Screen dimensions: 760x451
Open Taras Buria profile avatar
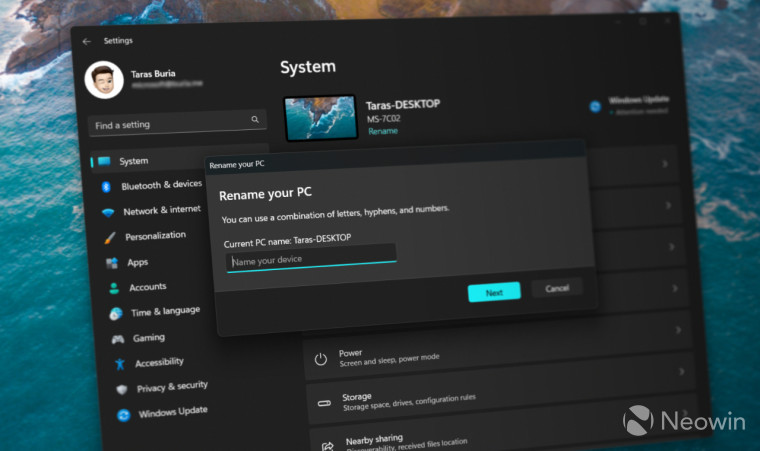coord(104,80)
